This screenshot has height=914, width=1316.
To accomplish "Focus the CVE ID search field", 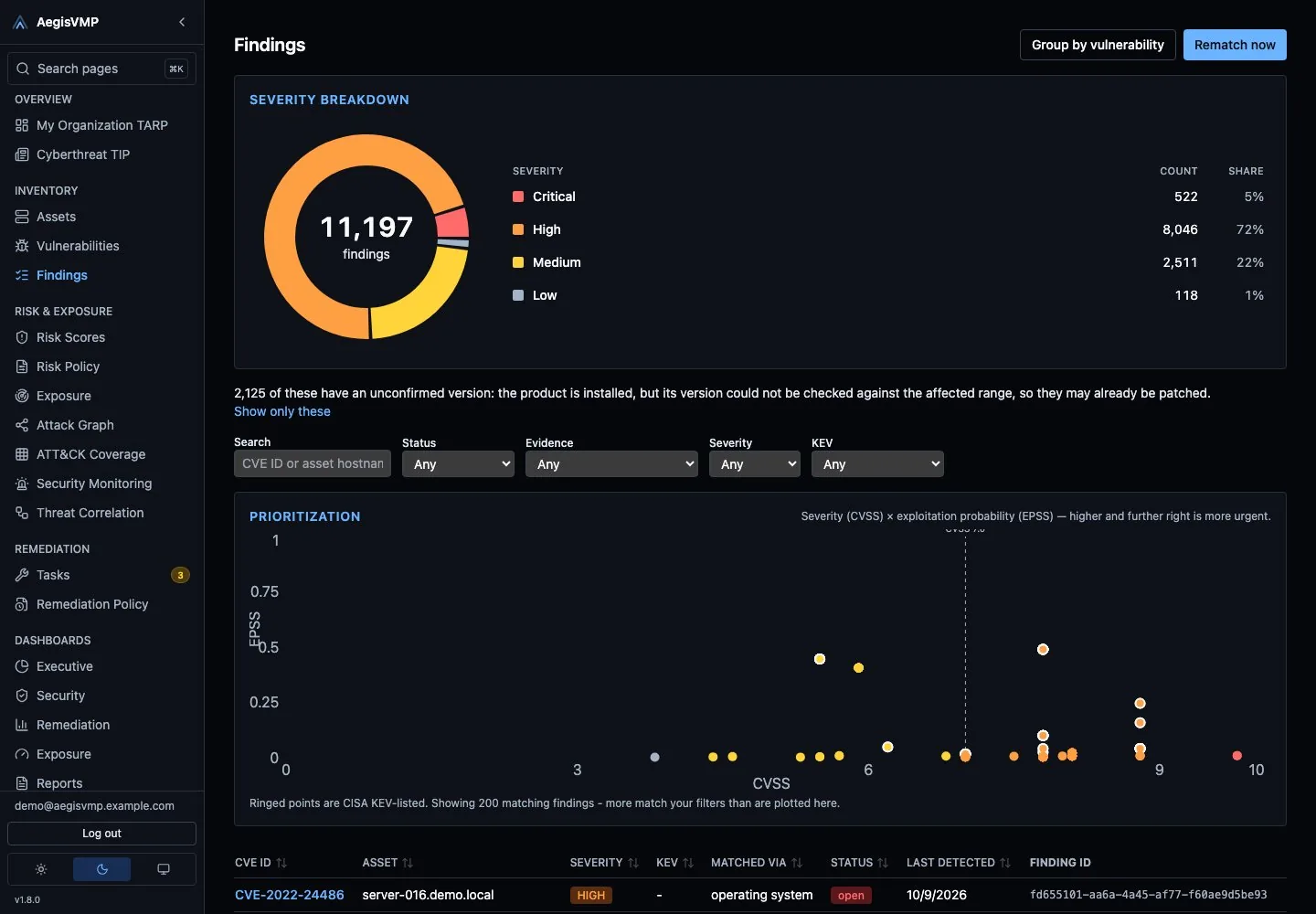I will pyautogui.click(x=313, y=463).
